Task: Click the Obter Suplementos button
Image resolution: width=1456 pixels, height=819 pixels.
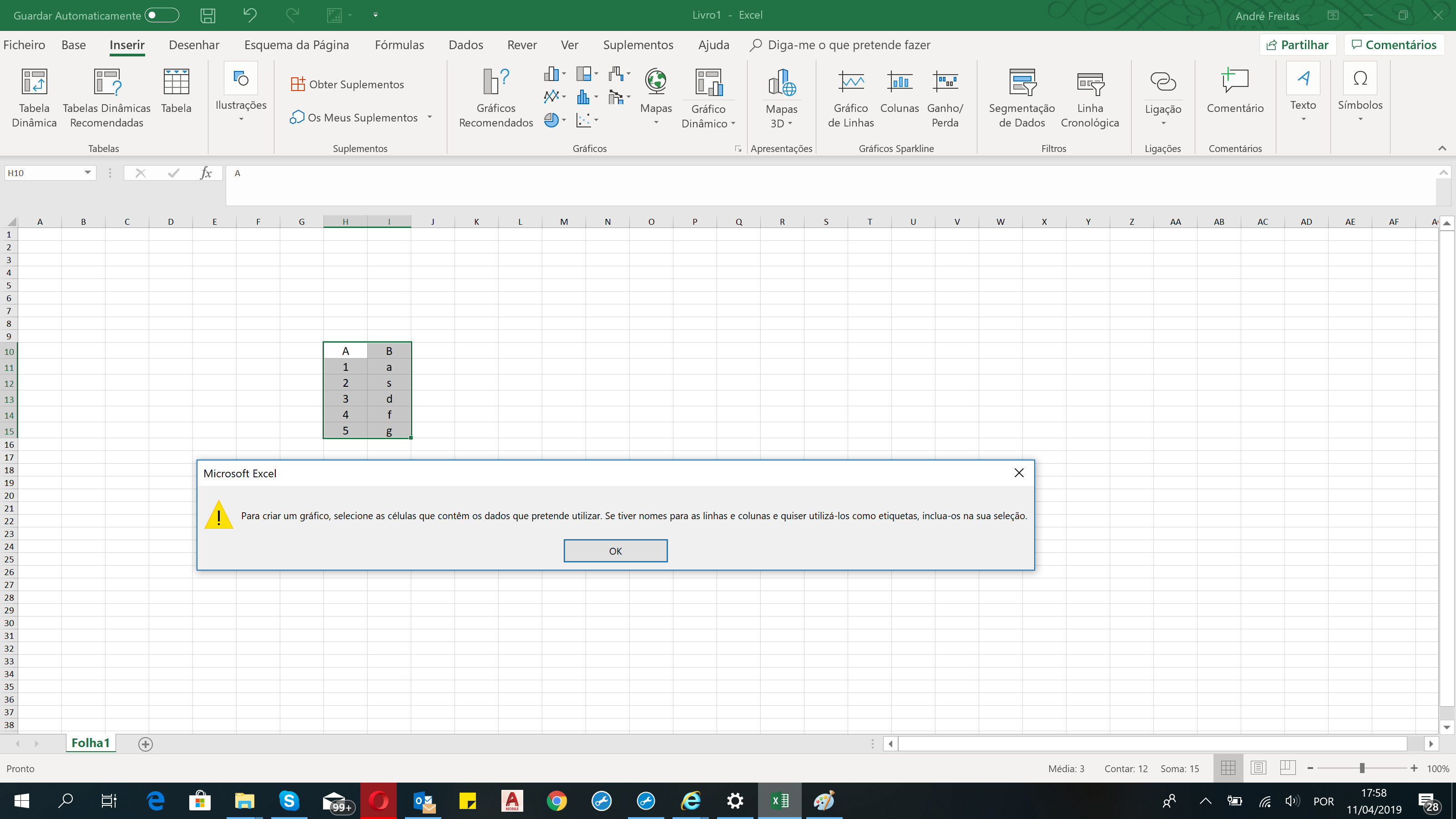Action: click(348, 84)
